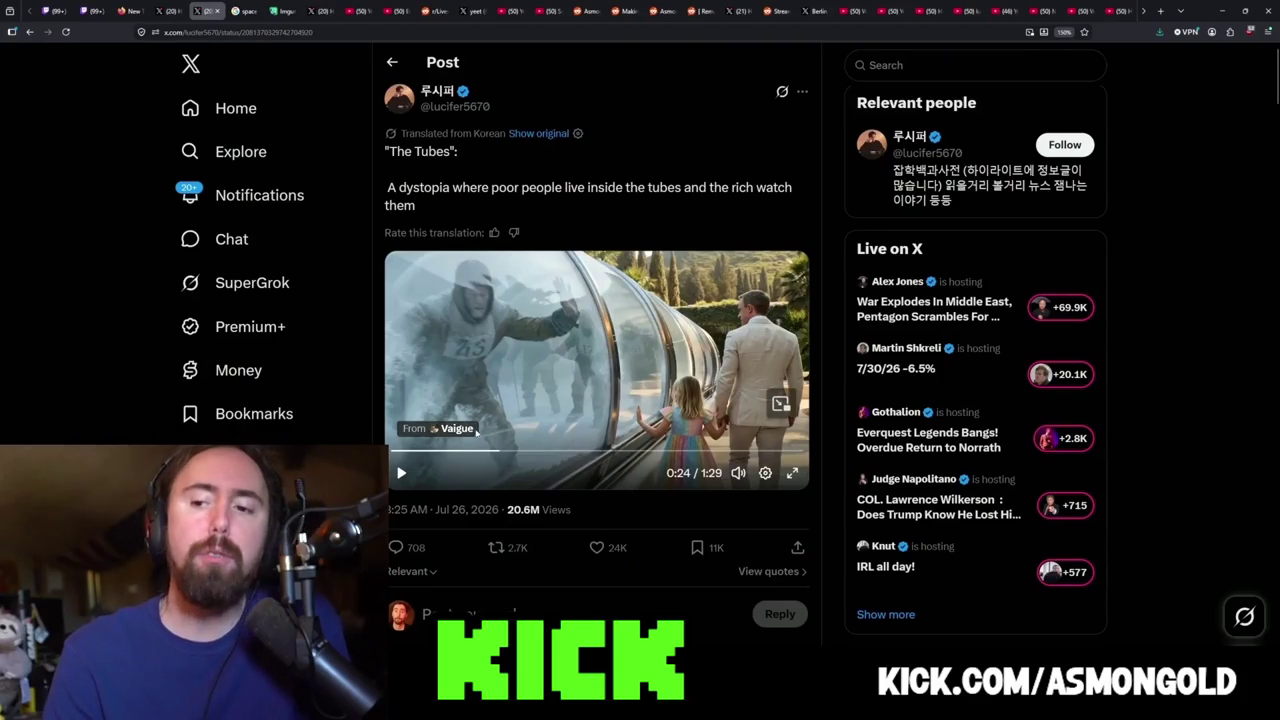Image resolution: width=1280 pixels, height=720 pixels.
Task: Open @lucifer5670 handle in Relevant people
Action: 927,153
